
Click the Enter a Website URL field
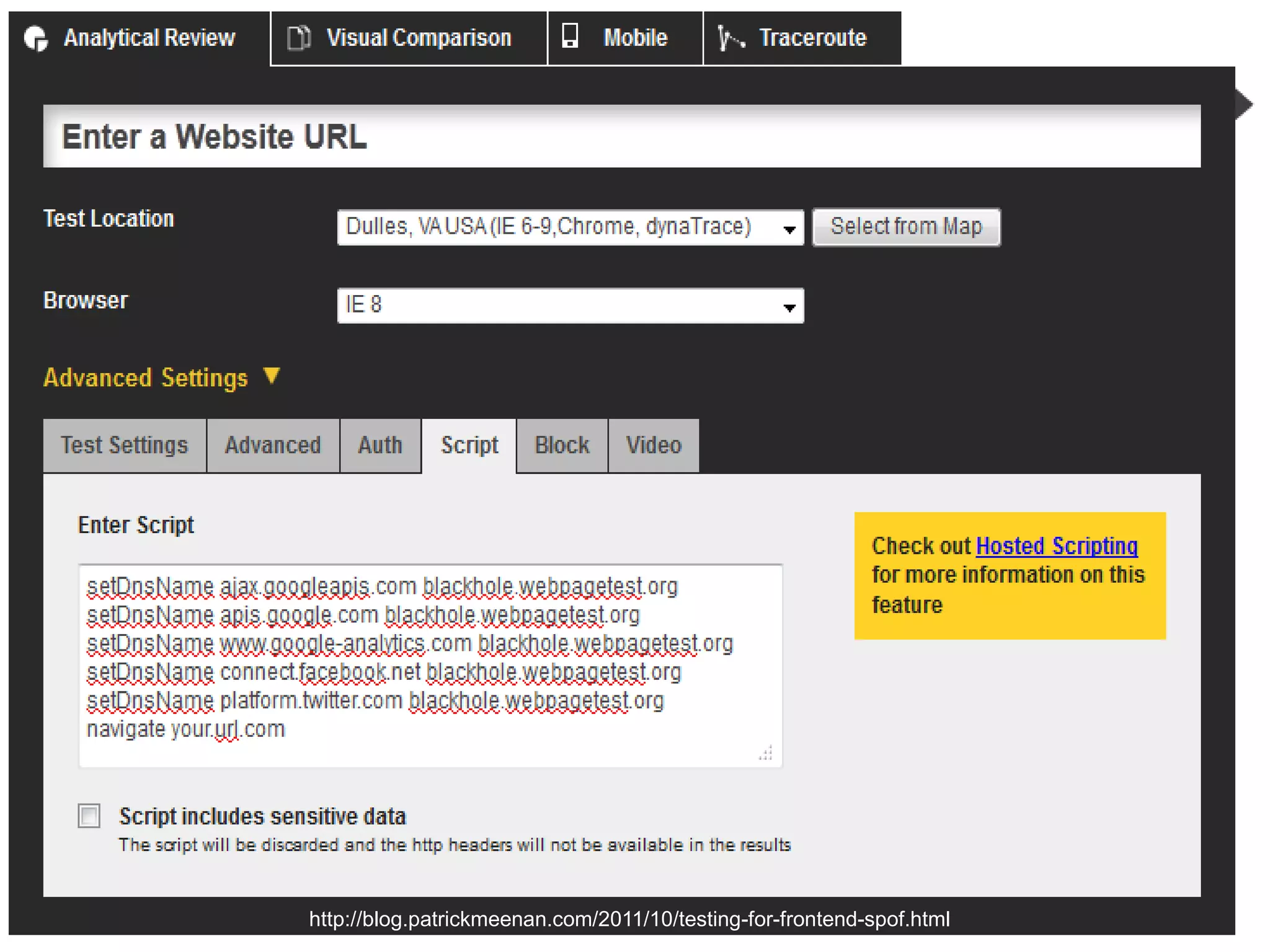pyautogui.click(x=621, y=137)
